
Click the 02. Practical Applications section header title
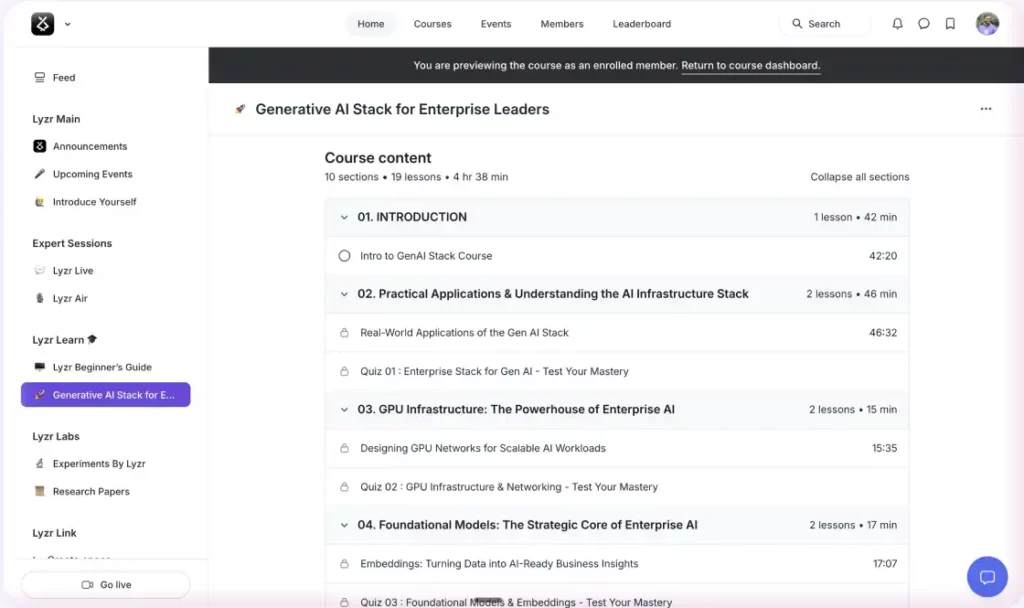point(552,294)
